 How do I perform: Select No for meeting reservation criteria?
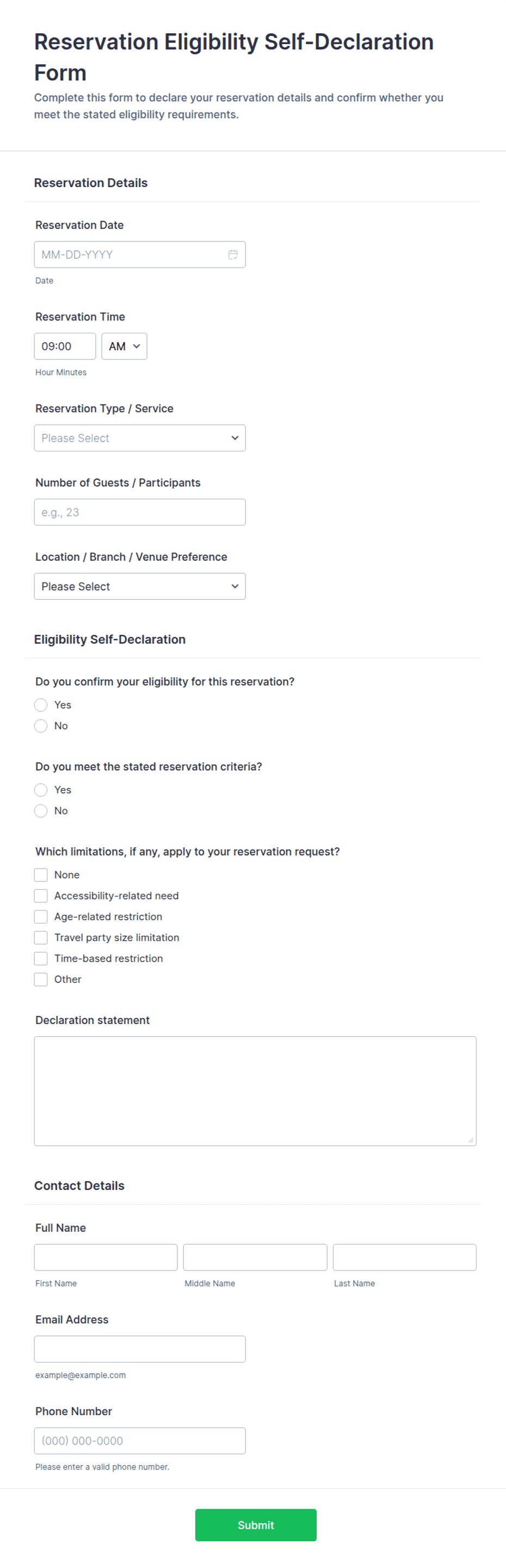pos(41,811)
